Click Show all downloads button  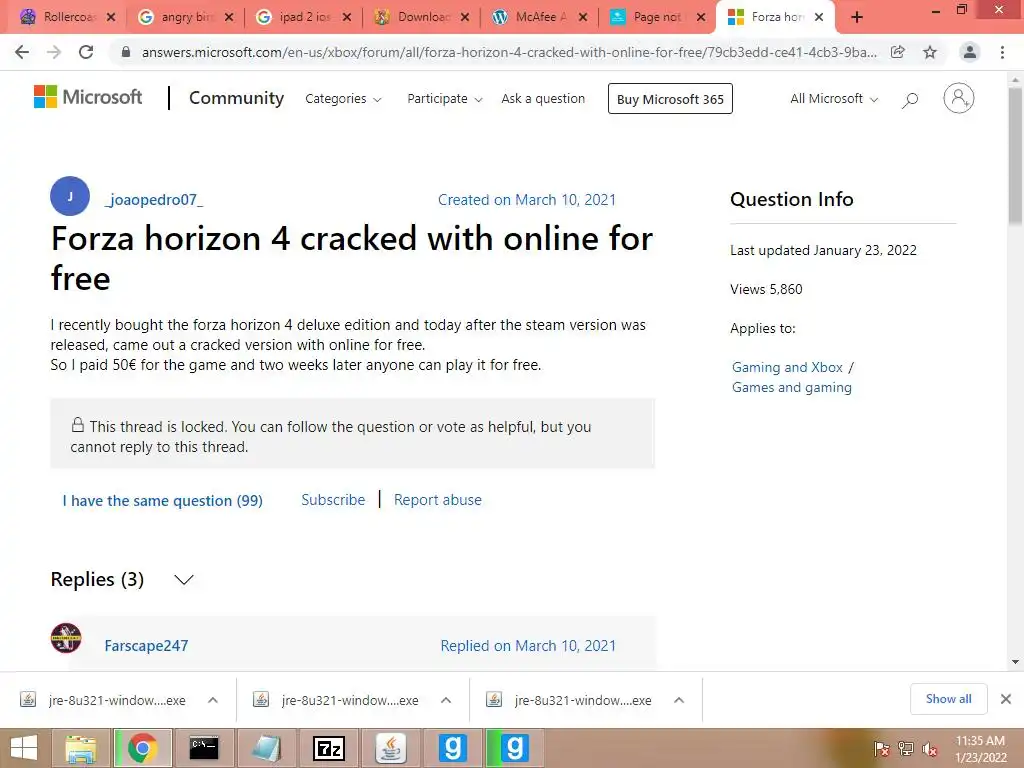point(948,699)
